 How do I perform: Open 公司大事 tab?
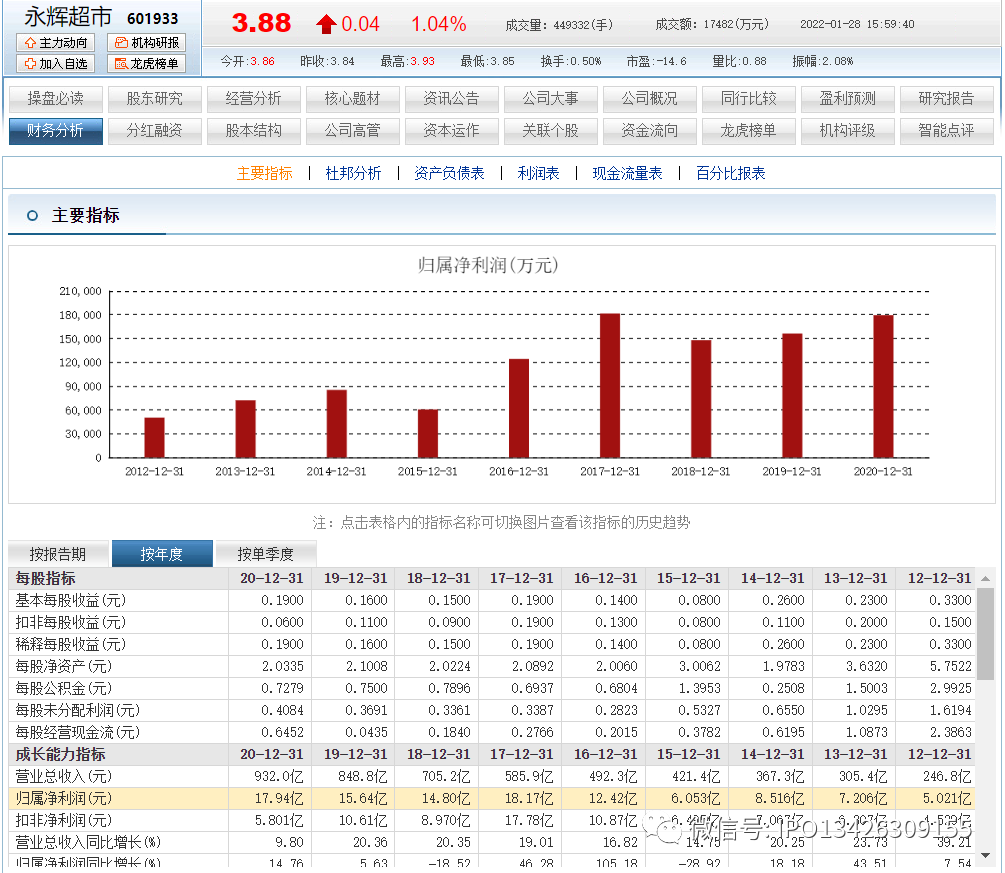[x=551, y=99]
